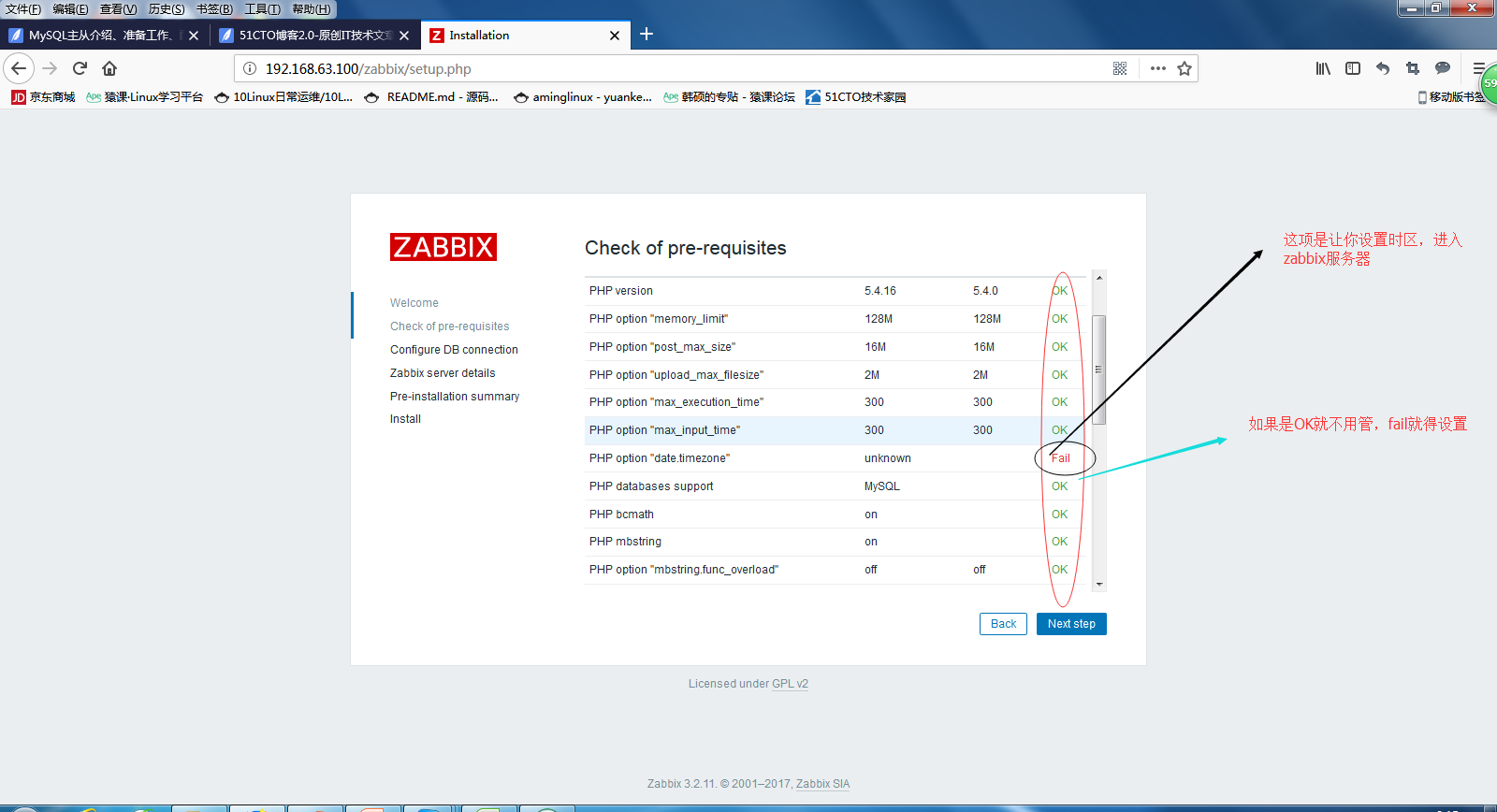
Task: Open 查看(V) menu
Action: [x=119, y=9]
